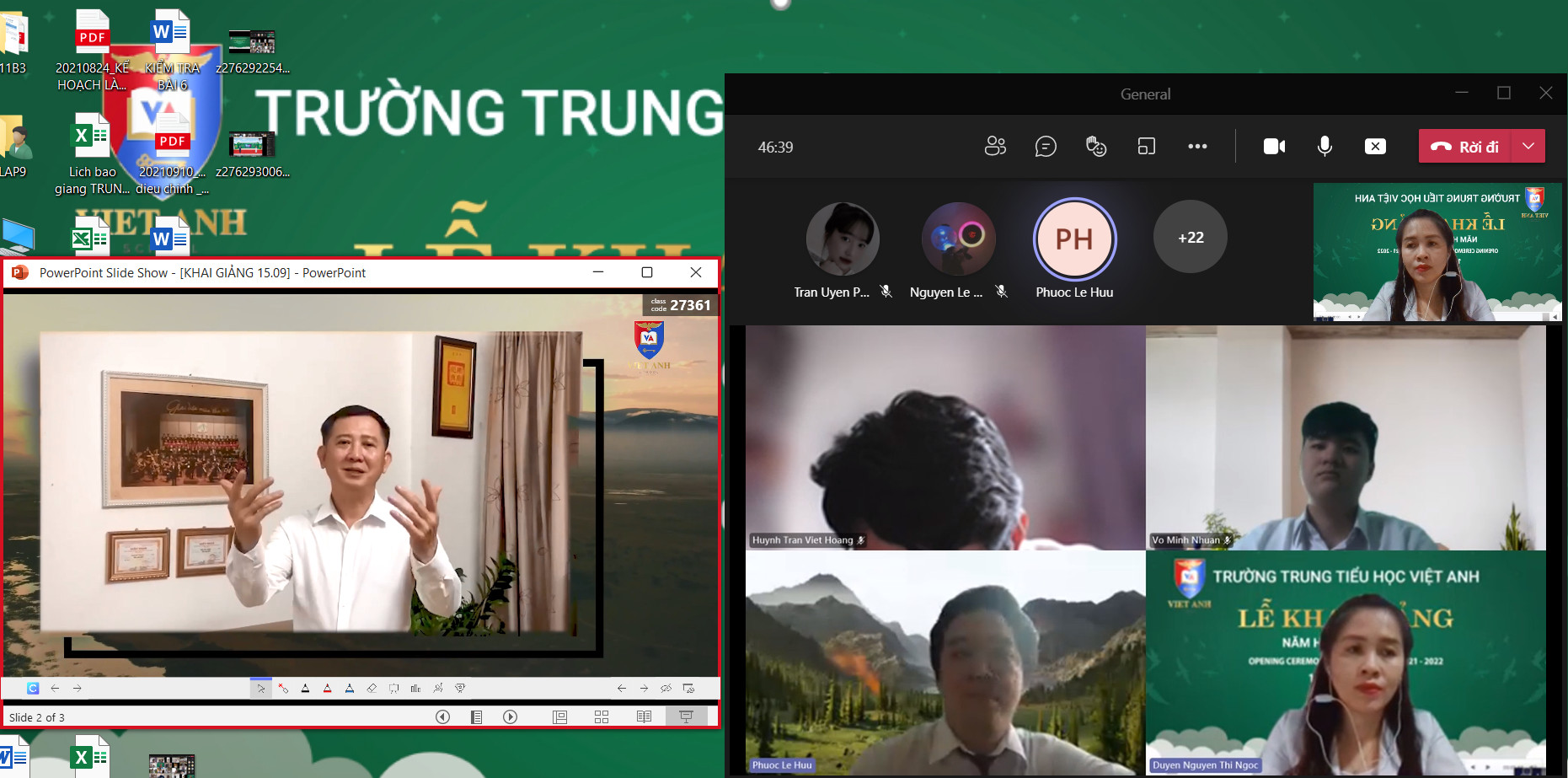Open the Teams rooms icon
Viewport: 1568px width, 778px height.
click(1147, 146)
